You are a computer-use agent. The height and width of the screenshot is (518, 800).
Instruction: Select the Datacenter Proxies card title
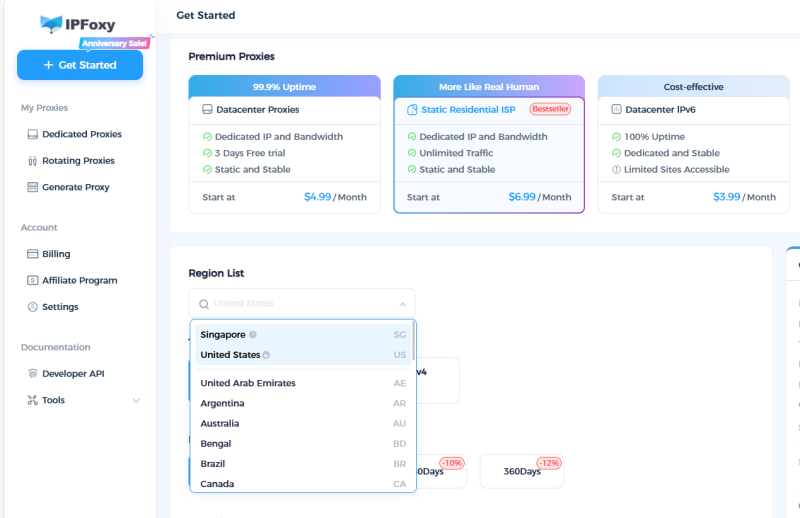pyautogui.click(x=258, y=110)
